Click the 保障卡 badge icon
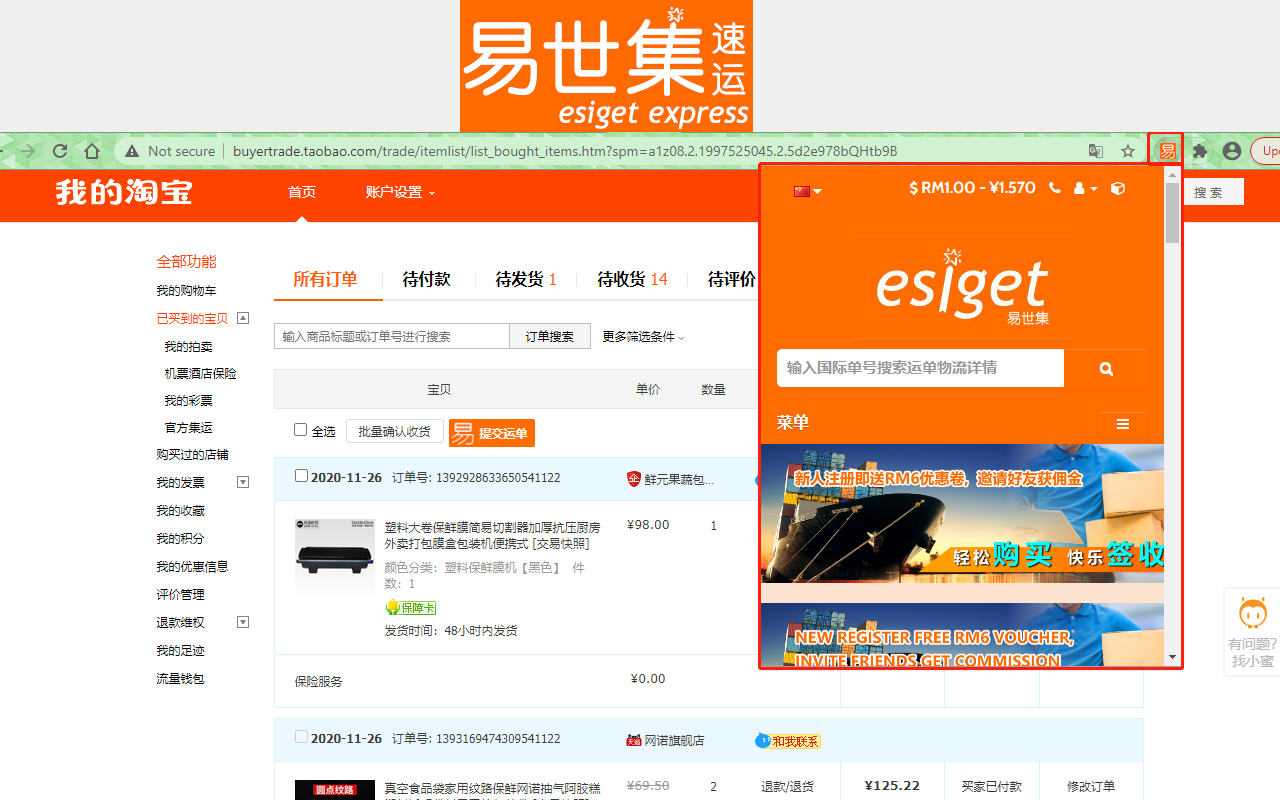 tap(410, 608)
